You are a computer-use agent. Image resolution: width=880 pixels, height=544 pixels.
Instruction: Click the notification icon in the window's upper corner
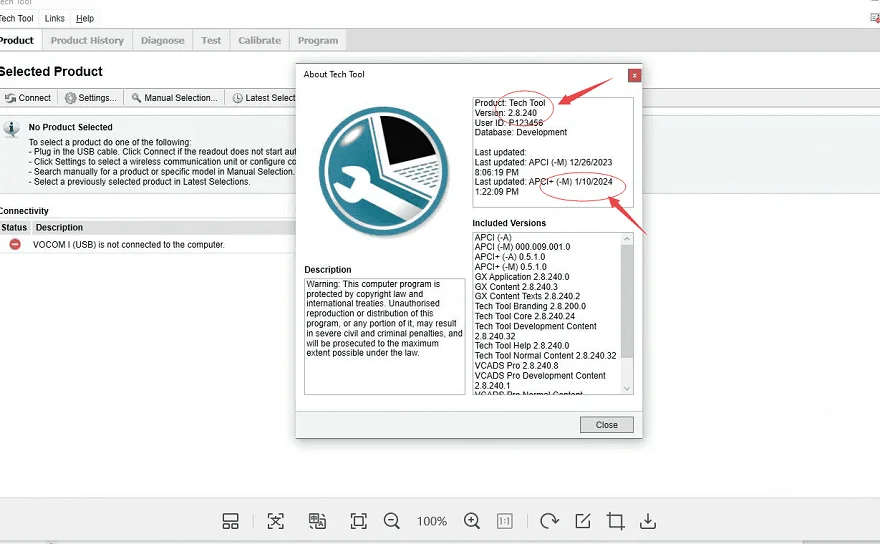click(x=874, y=19)
